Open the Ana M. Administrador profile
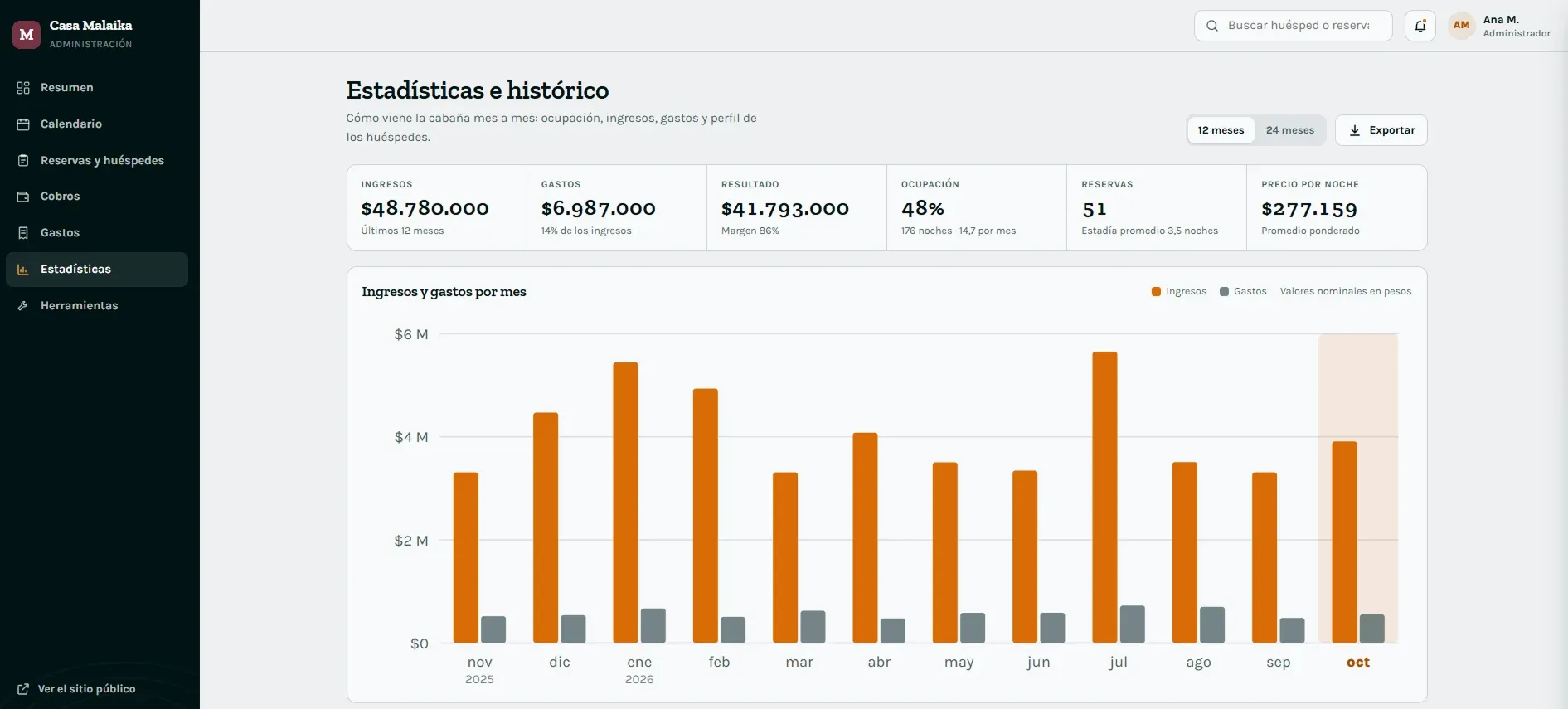This screenshot has height=709, width=1568. click(1499, 26)
